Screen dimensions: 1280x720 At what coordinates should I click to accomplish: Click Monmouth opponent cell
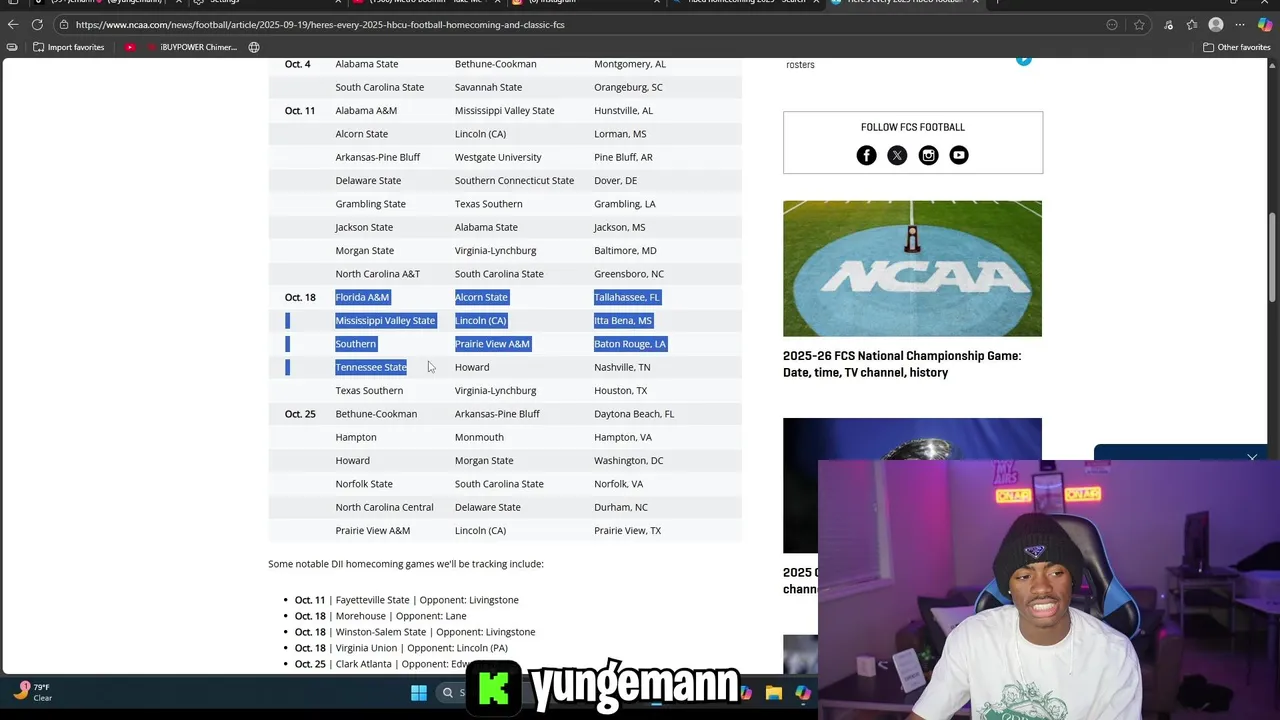tap(479, 437)
